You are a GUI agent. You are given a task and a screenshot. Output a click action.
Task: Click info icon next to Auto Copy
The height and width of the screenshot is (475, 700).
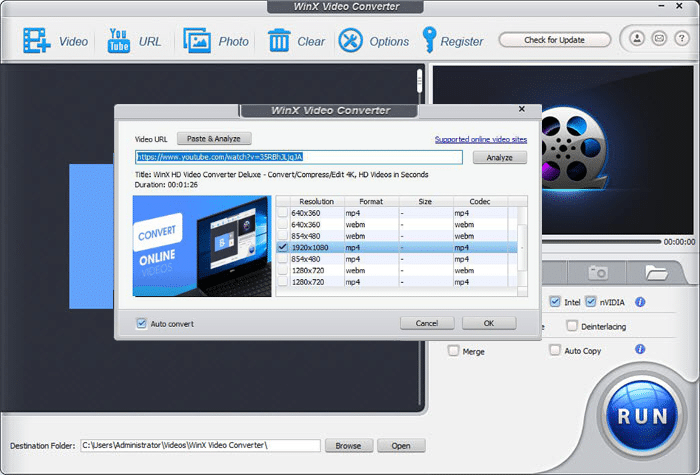(x=640, y=349)
